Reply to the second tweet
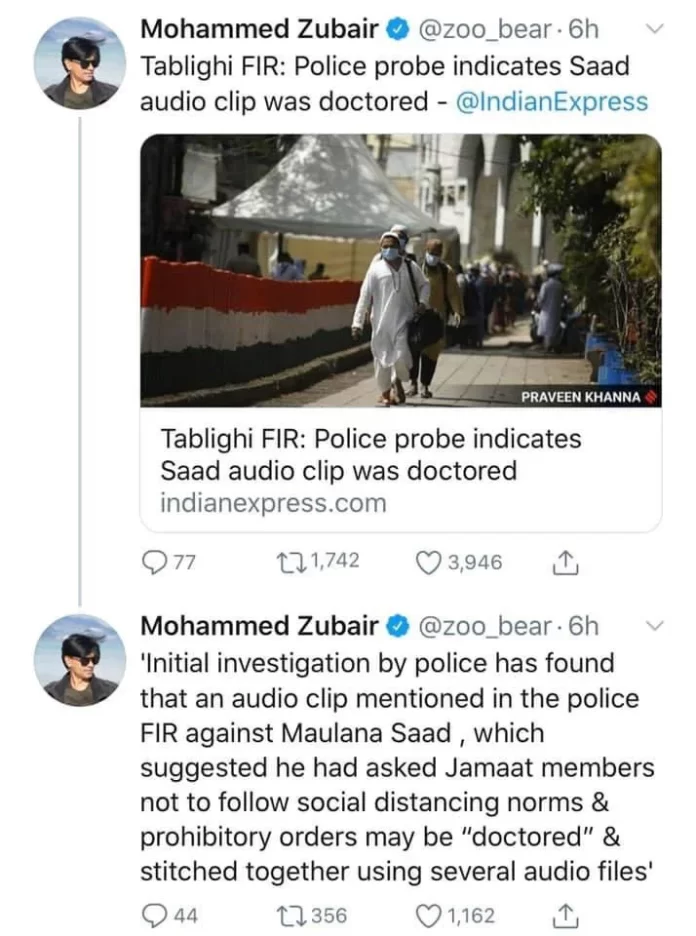The height and width of the screenshot is (936, 696). 153,914
